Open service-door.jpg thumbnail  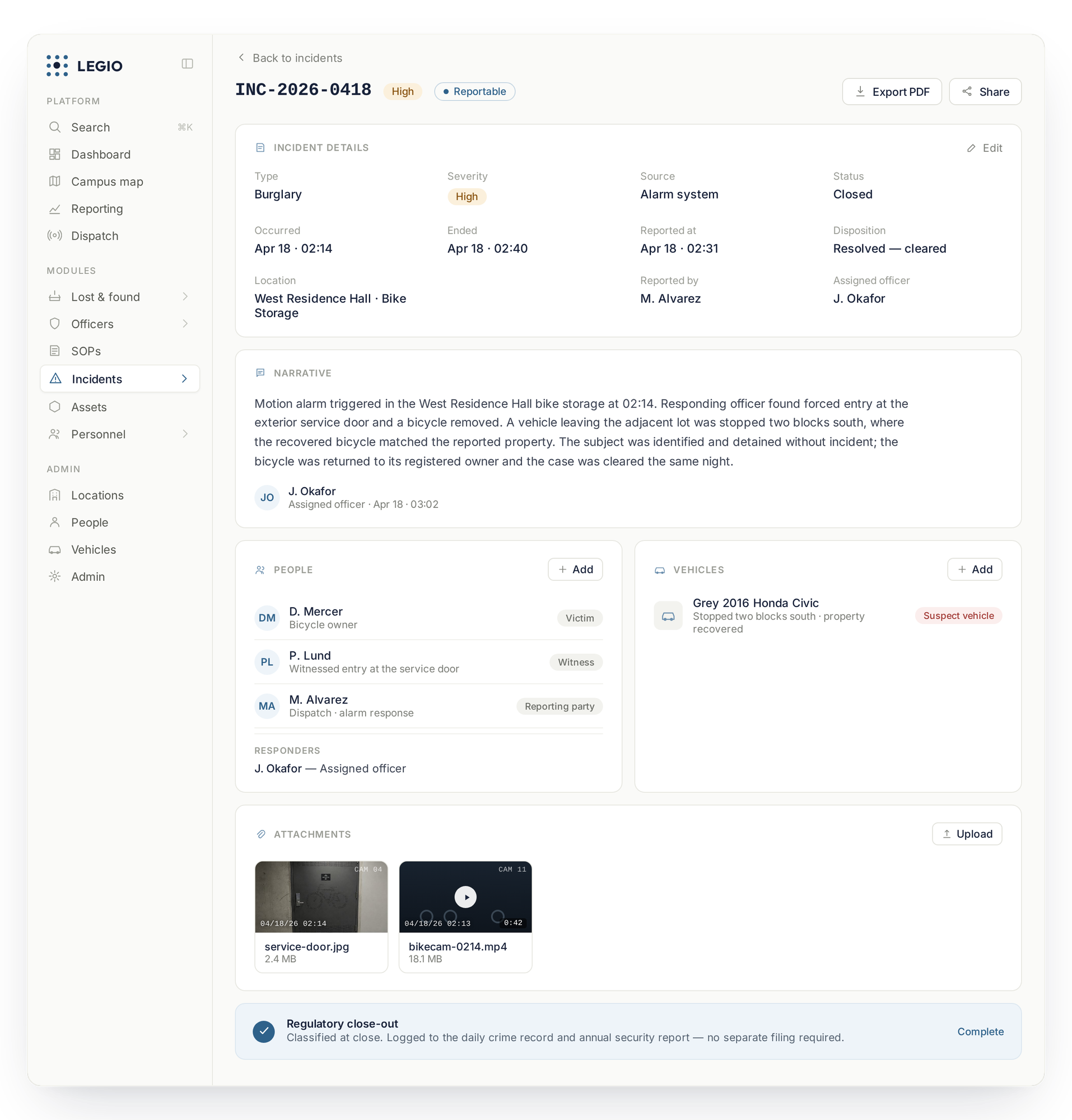[x=321, y=897]
